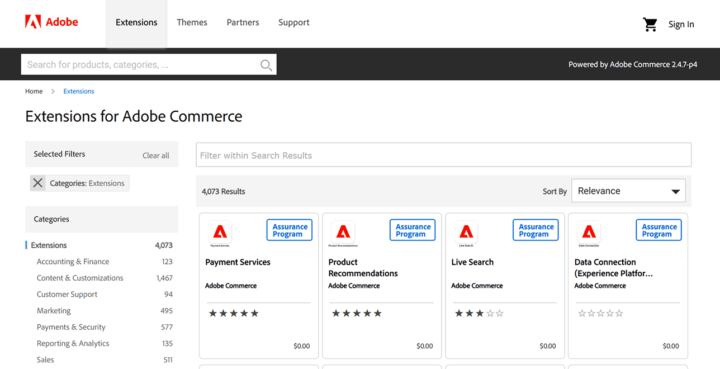This screenshot has width=720, height=369.
Task: Click Assurance Program badge on Product Recommendations
Action: pos(412,230)
